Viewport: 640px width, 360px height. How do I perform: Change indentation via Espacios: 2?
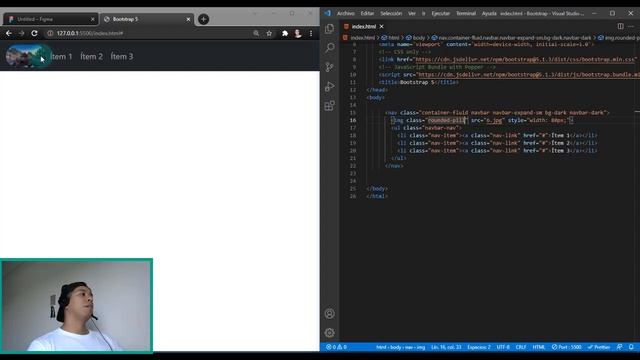pyautogui.click(x=479, y=347)
